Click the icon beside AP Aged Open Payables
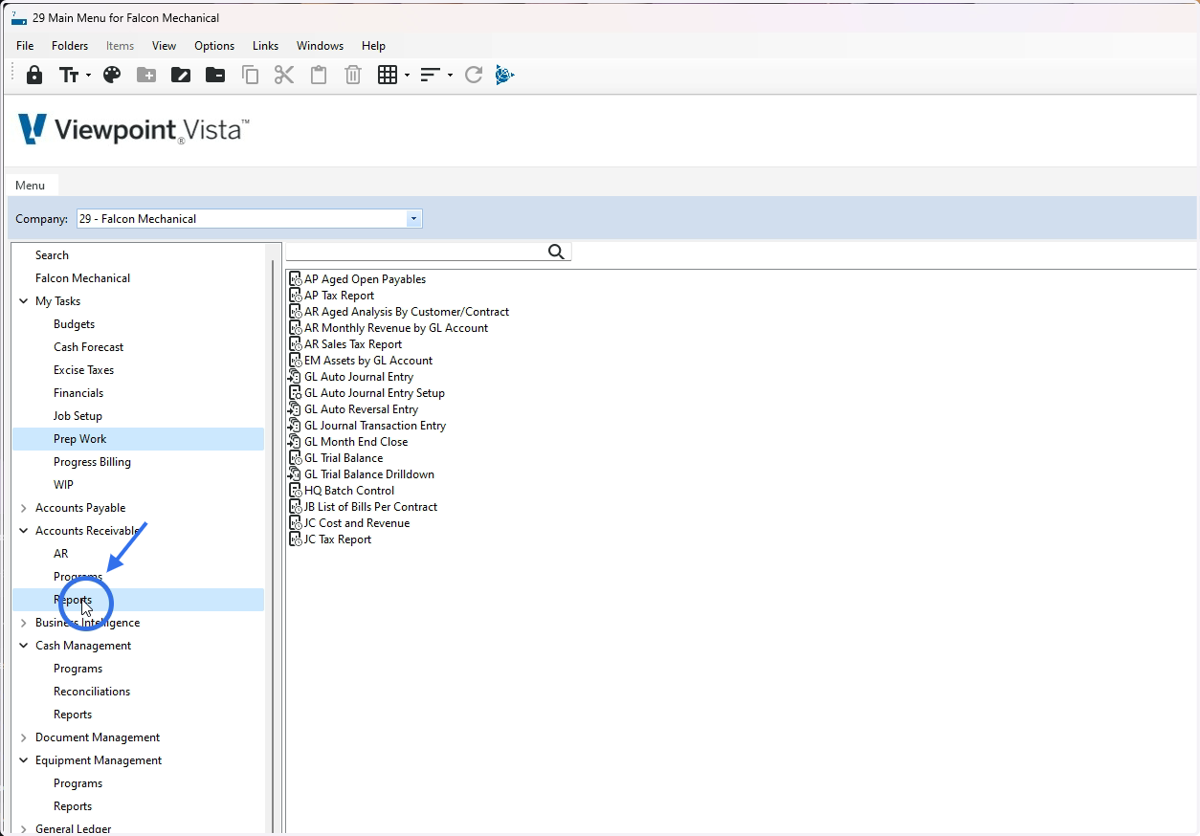This screenshot has width=1200, height=836. tap(295, 279)
